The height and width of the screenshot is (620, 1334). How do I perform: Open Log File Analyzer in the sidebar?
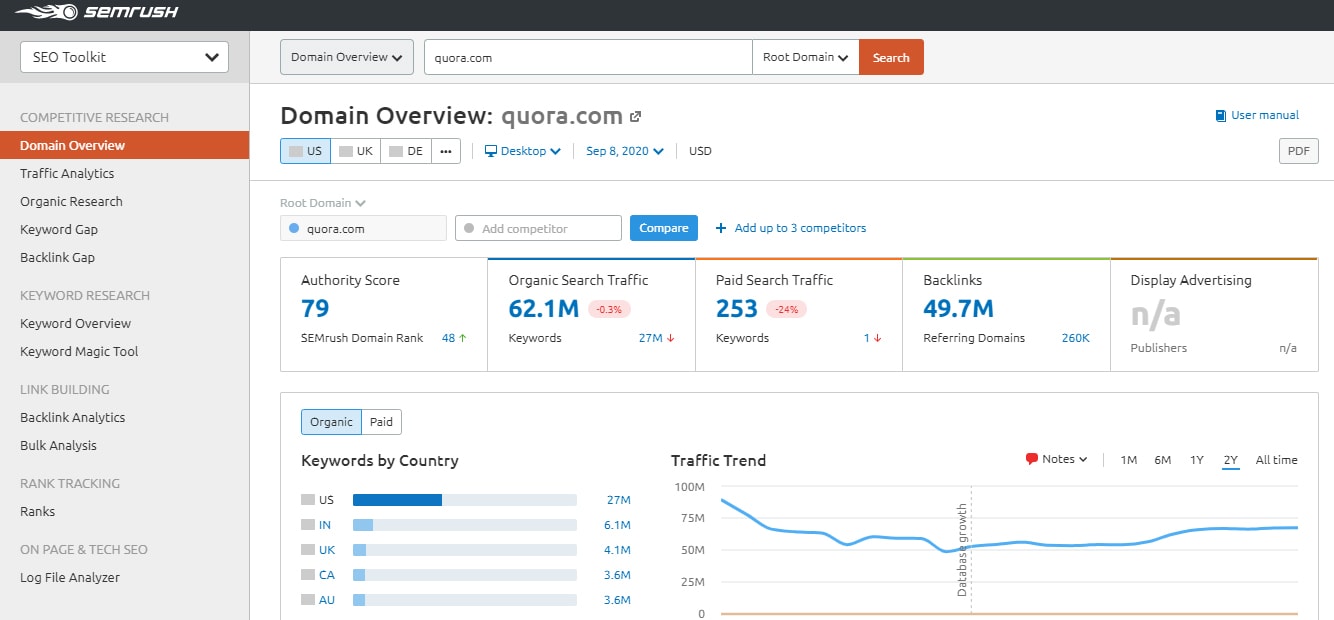coord(69,577)
